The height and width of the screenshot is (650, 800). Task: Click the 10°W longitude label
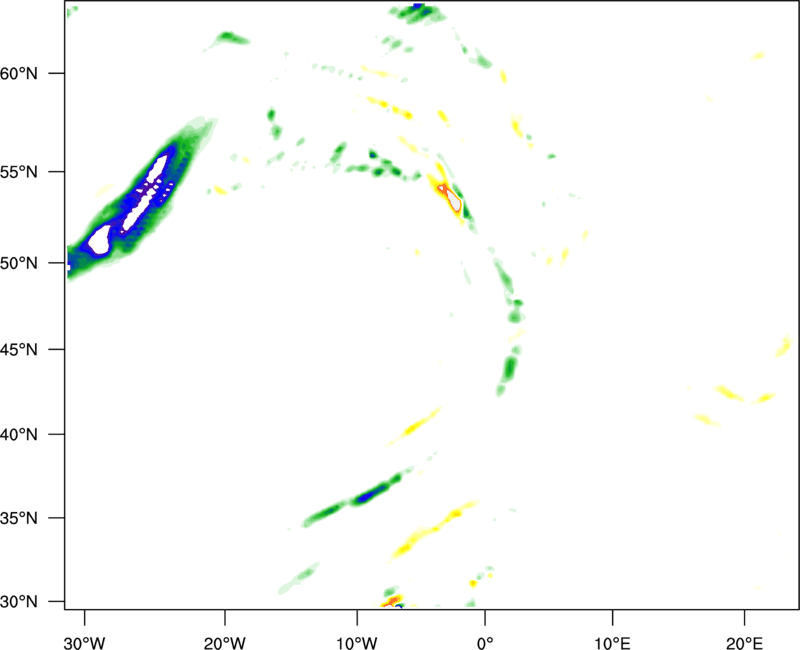tap(357, 643)
